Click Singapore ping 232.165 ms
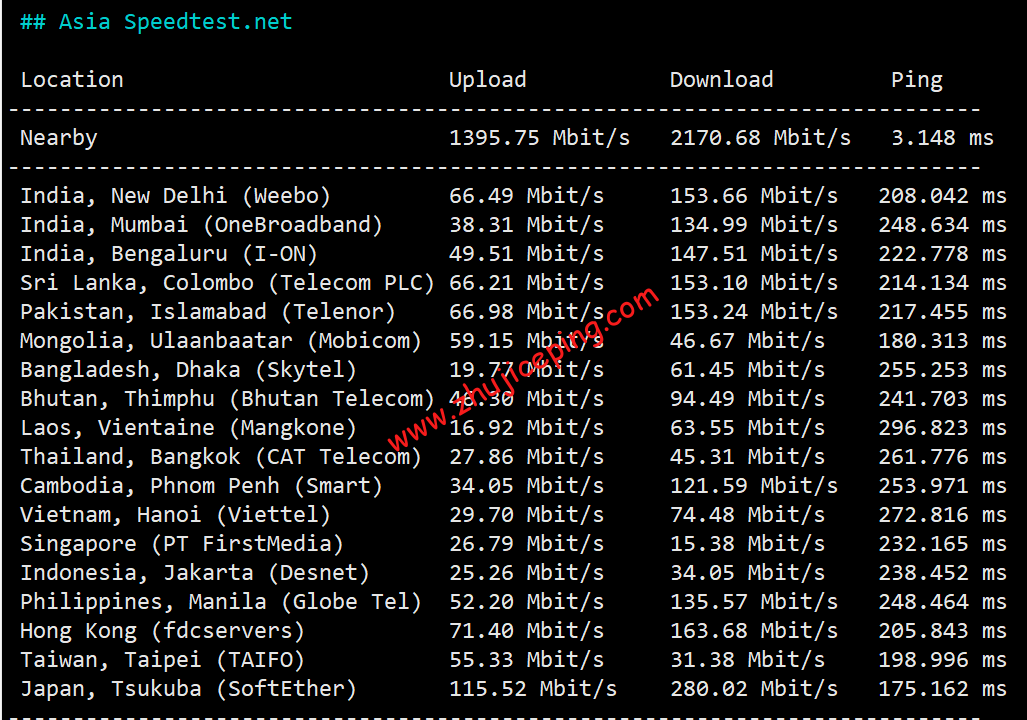Viewport: 1027px width, 720px height. click(x=943, y=544)
